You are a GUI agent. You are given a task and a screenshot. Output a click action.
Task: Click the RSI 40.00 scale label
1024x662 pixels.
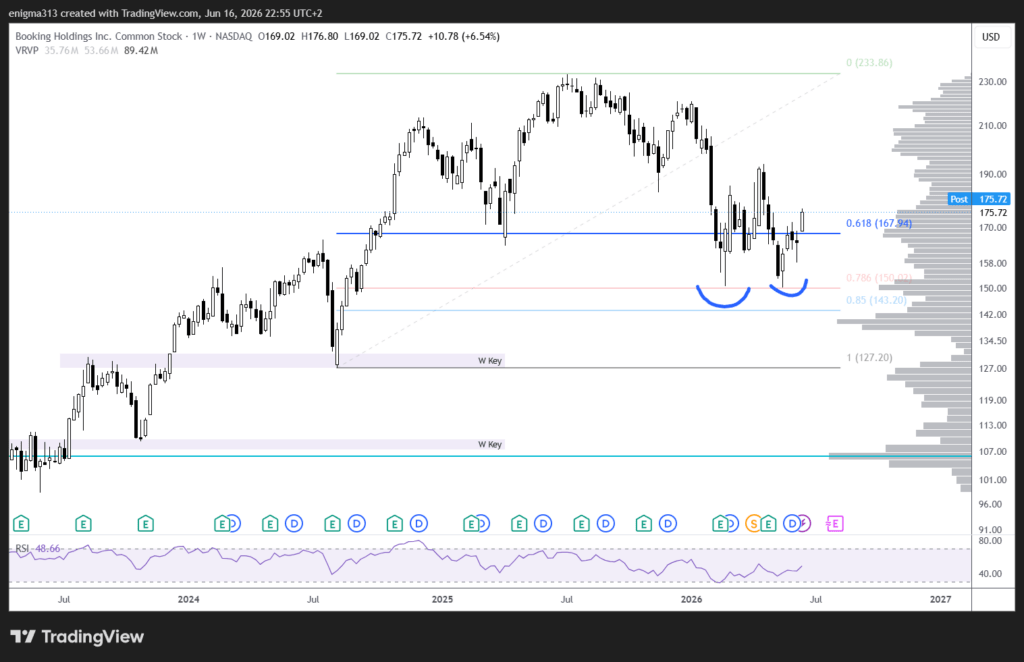[x=990, y=574]
